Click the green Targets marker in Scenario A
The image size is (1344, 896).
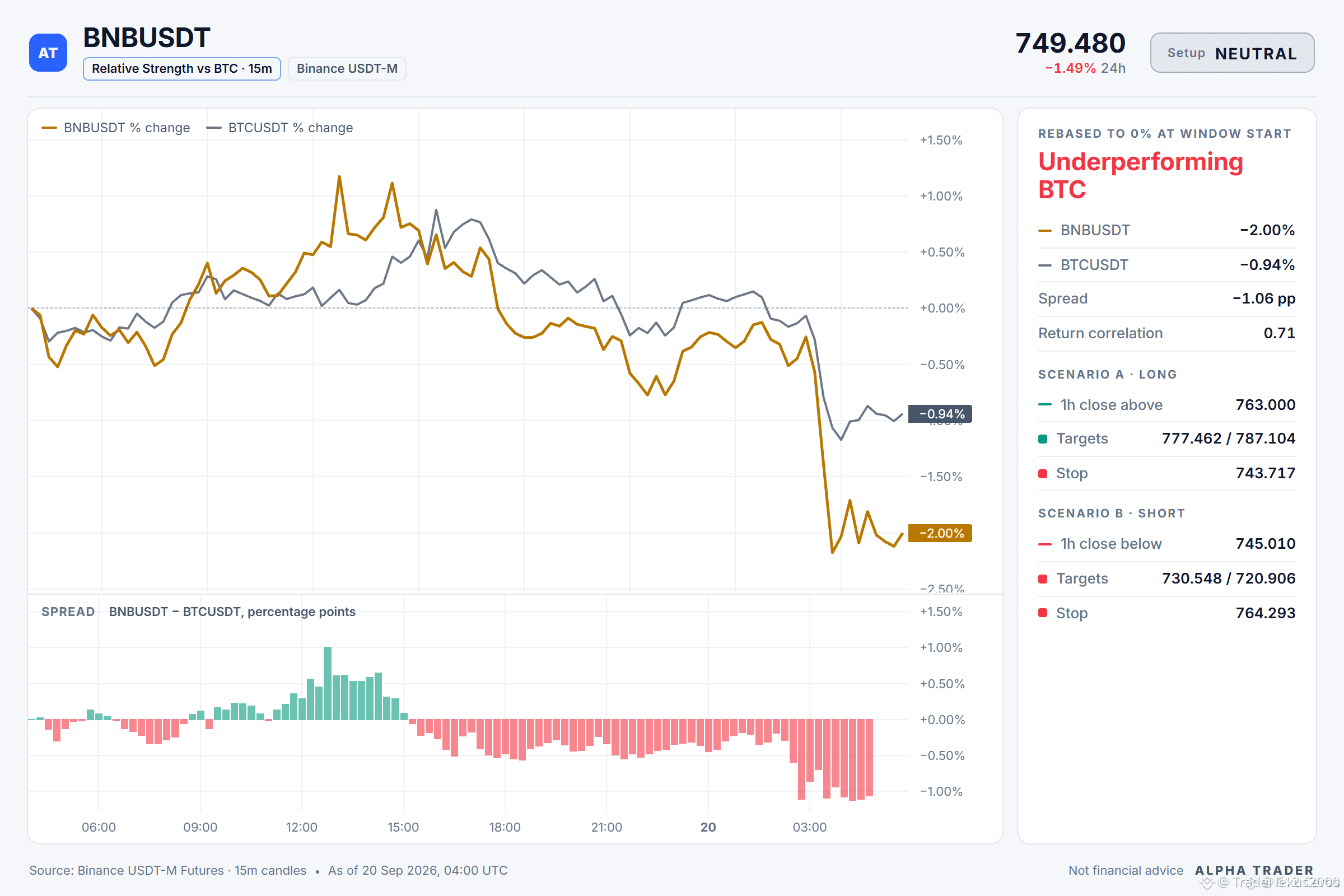[1043, 439]
